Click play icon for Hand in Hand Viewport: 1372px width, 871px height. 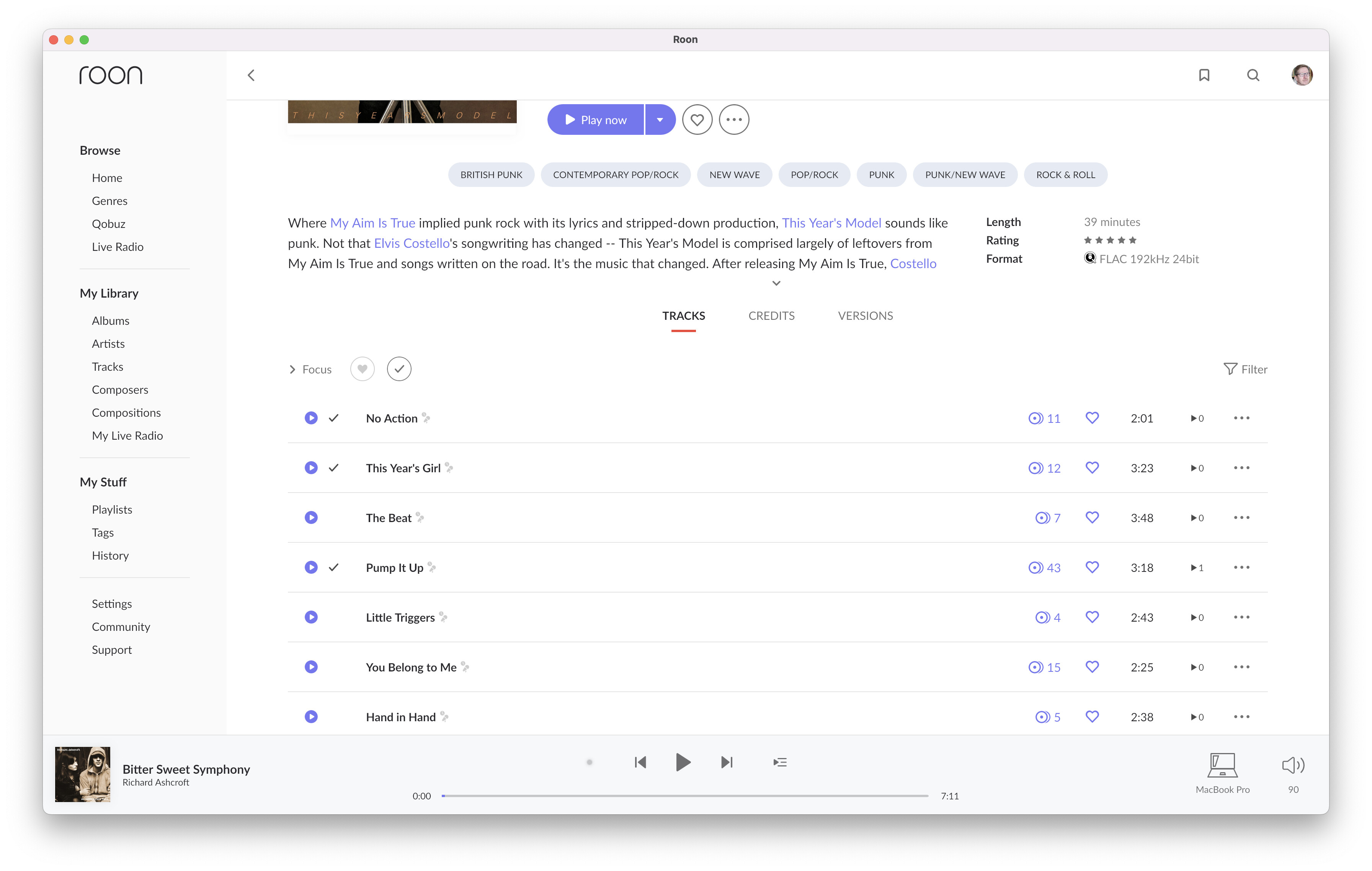(x=311, y=717)
